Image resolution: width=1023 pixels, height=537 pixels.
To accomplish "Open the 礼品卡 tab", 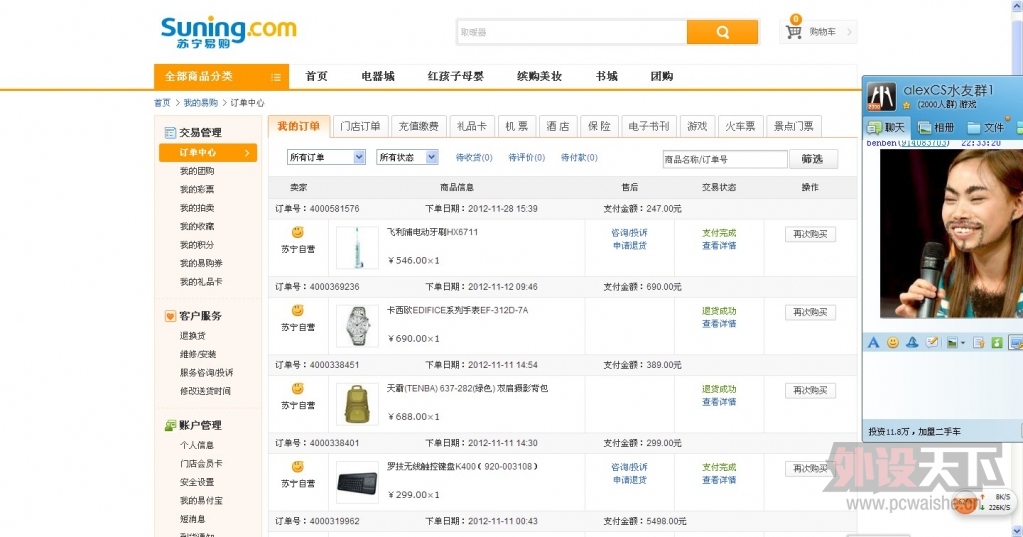I will point(472,126).
